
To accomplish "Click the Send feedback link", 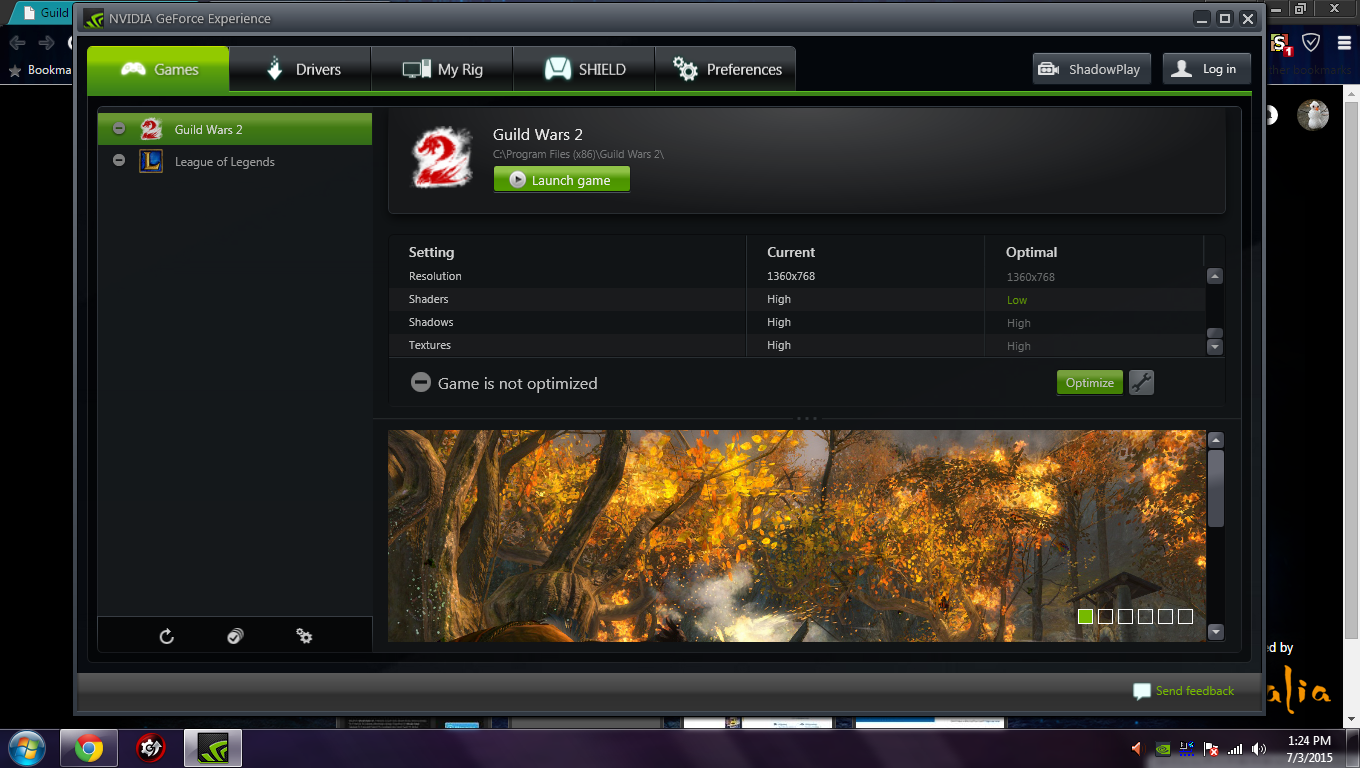I will coord(1184,691).
